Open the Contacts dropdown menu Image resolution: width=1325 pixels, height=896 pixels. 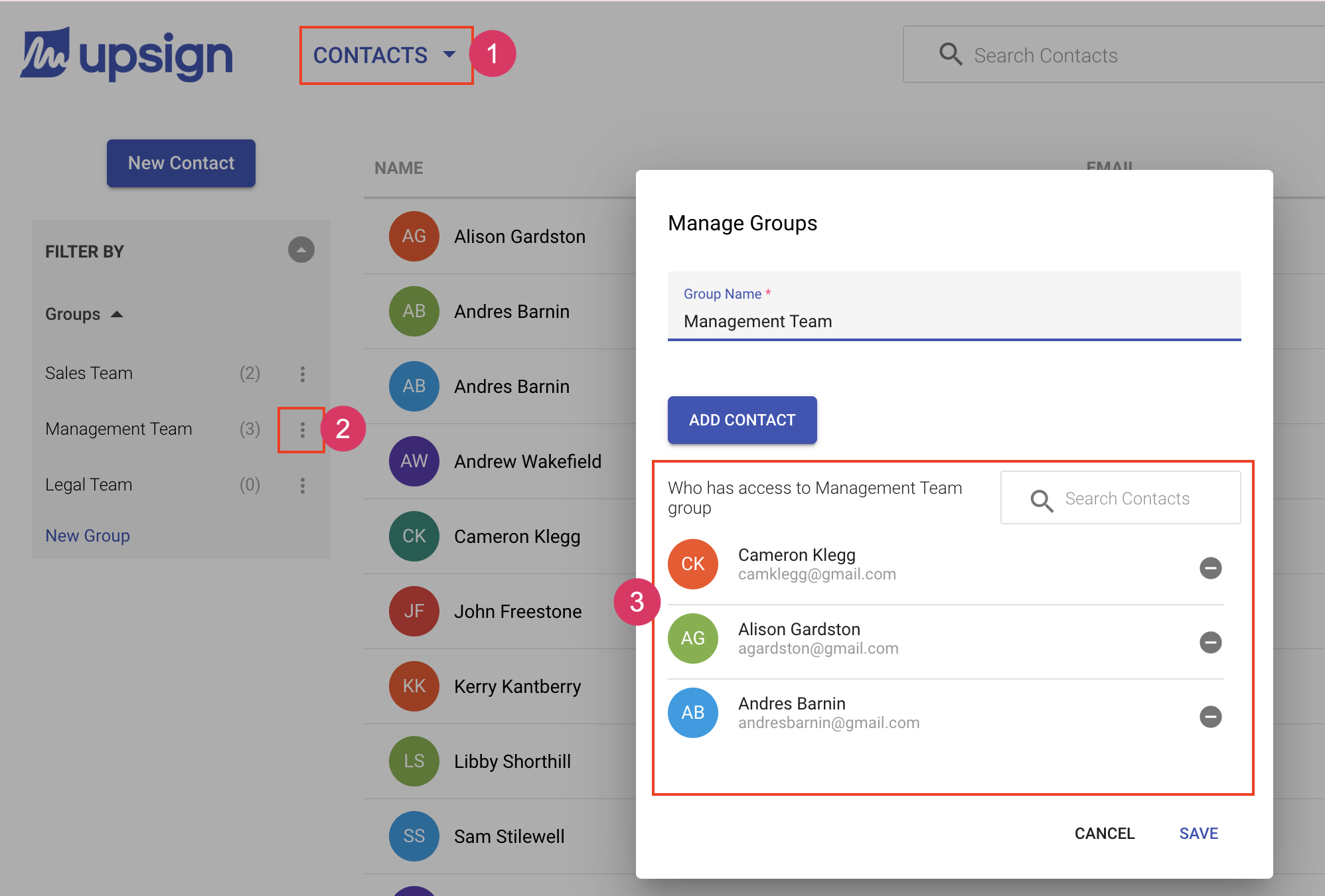386,55
